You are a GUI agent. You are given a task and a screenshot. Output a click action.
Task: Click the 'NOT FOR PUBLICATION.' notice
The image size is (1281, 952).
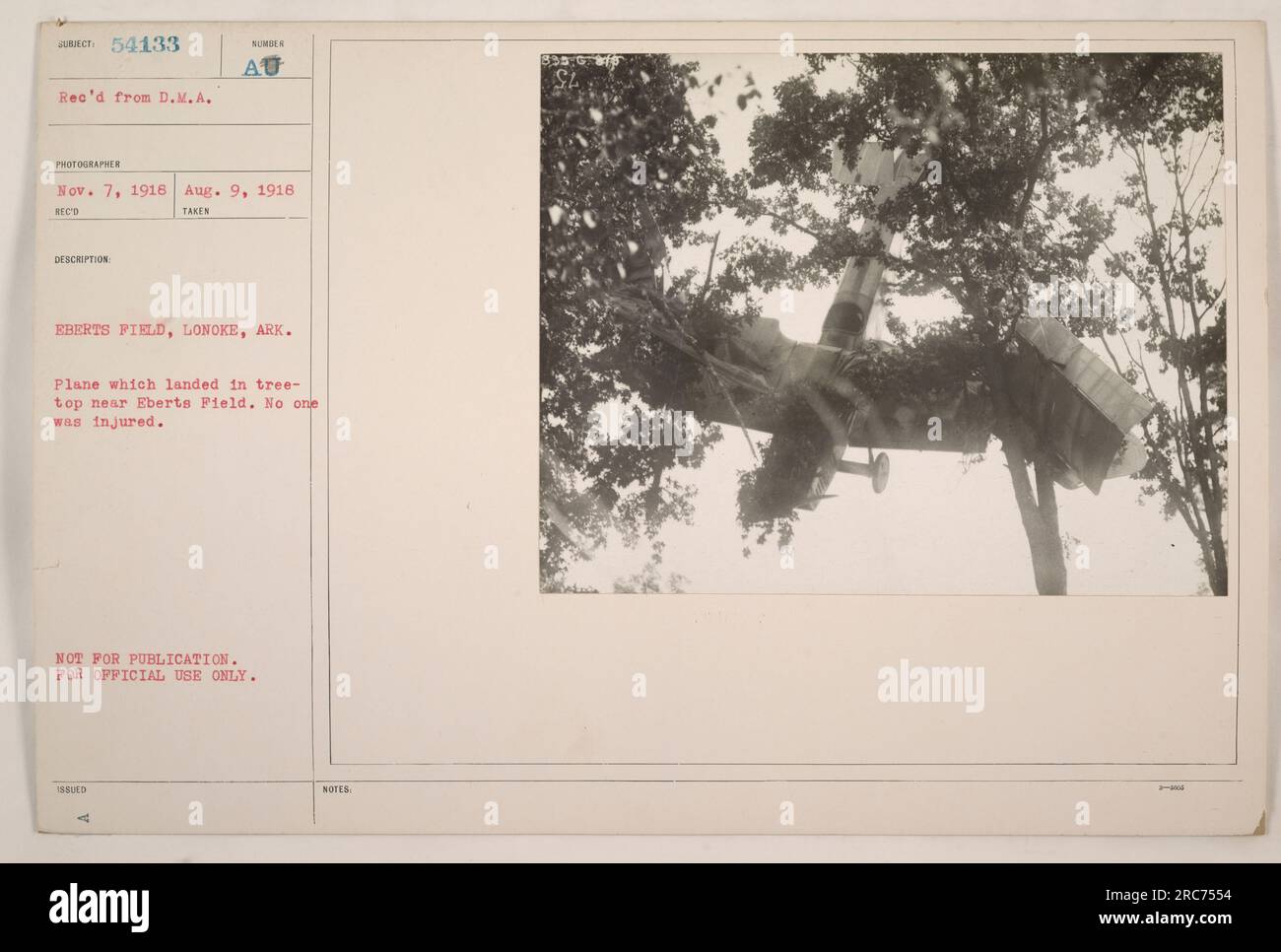(145, 657)
